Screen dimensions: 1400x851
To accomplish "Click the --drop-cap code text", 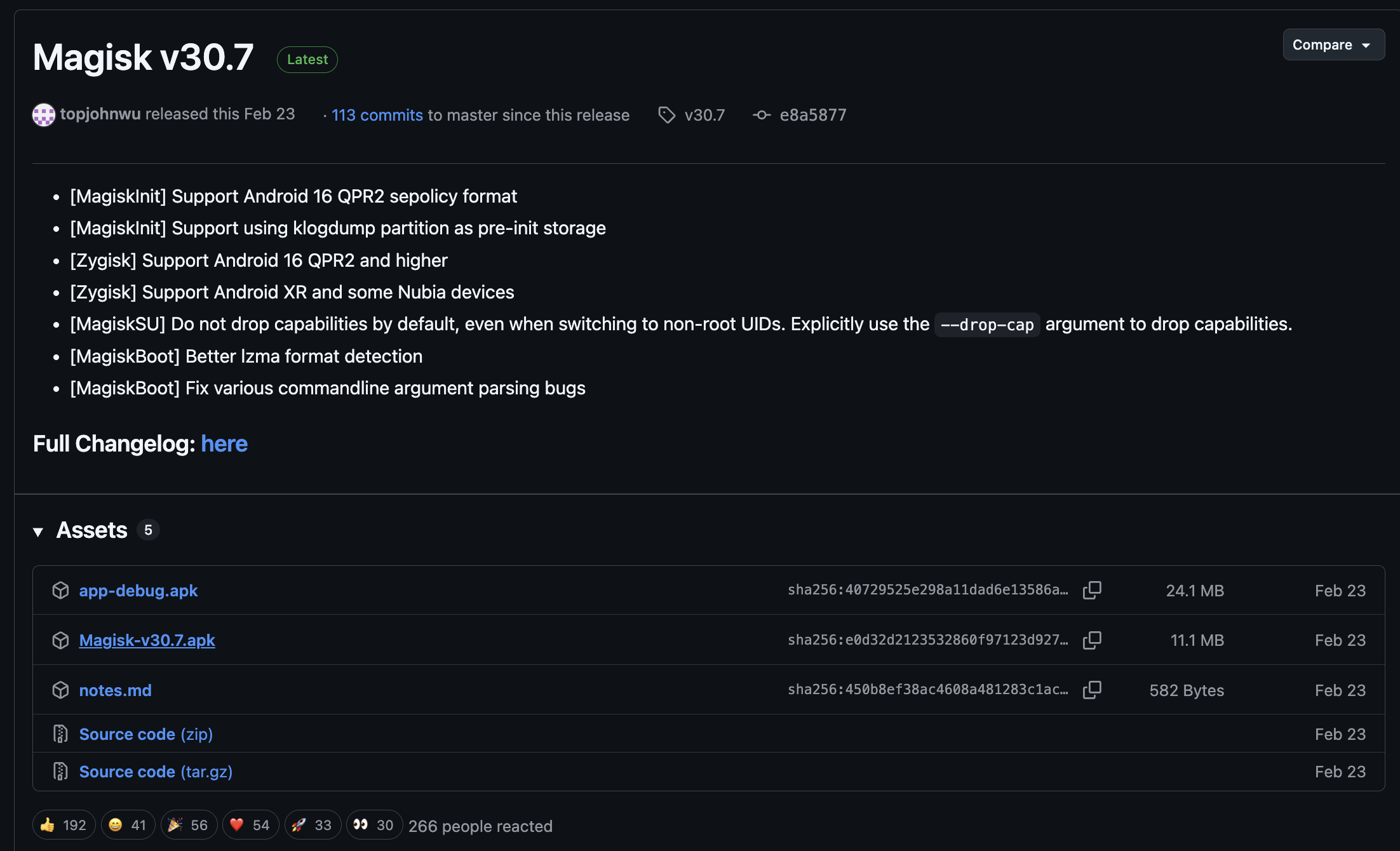I will pos(987,325).
